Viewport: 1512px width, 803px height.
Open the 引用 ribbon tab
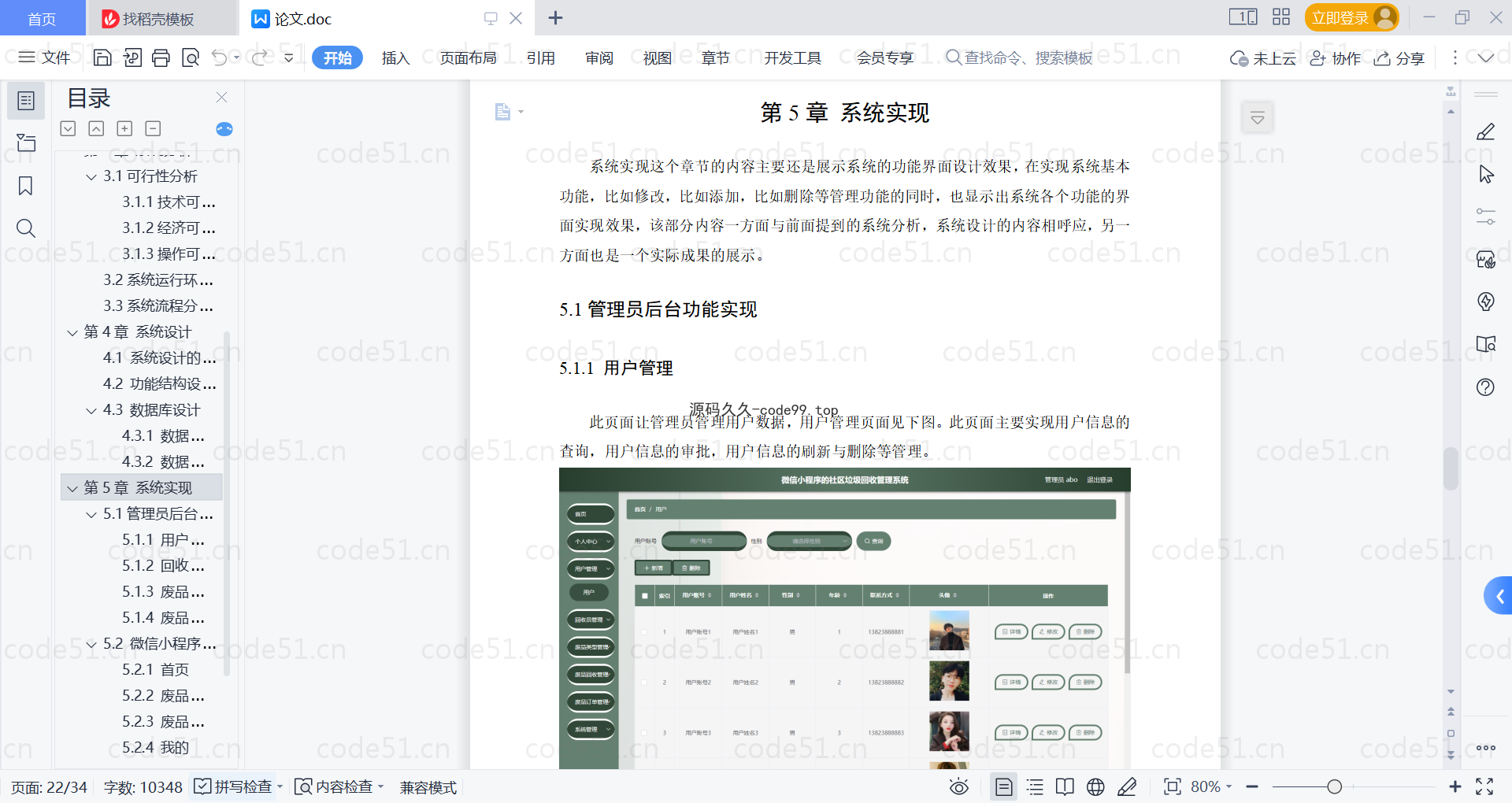(x=541, y=58)
